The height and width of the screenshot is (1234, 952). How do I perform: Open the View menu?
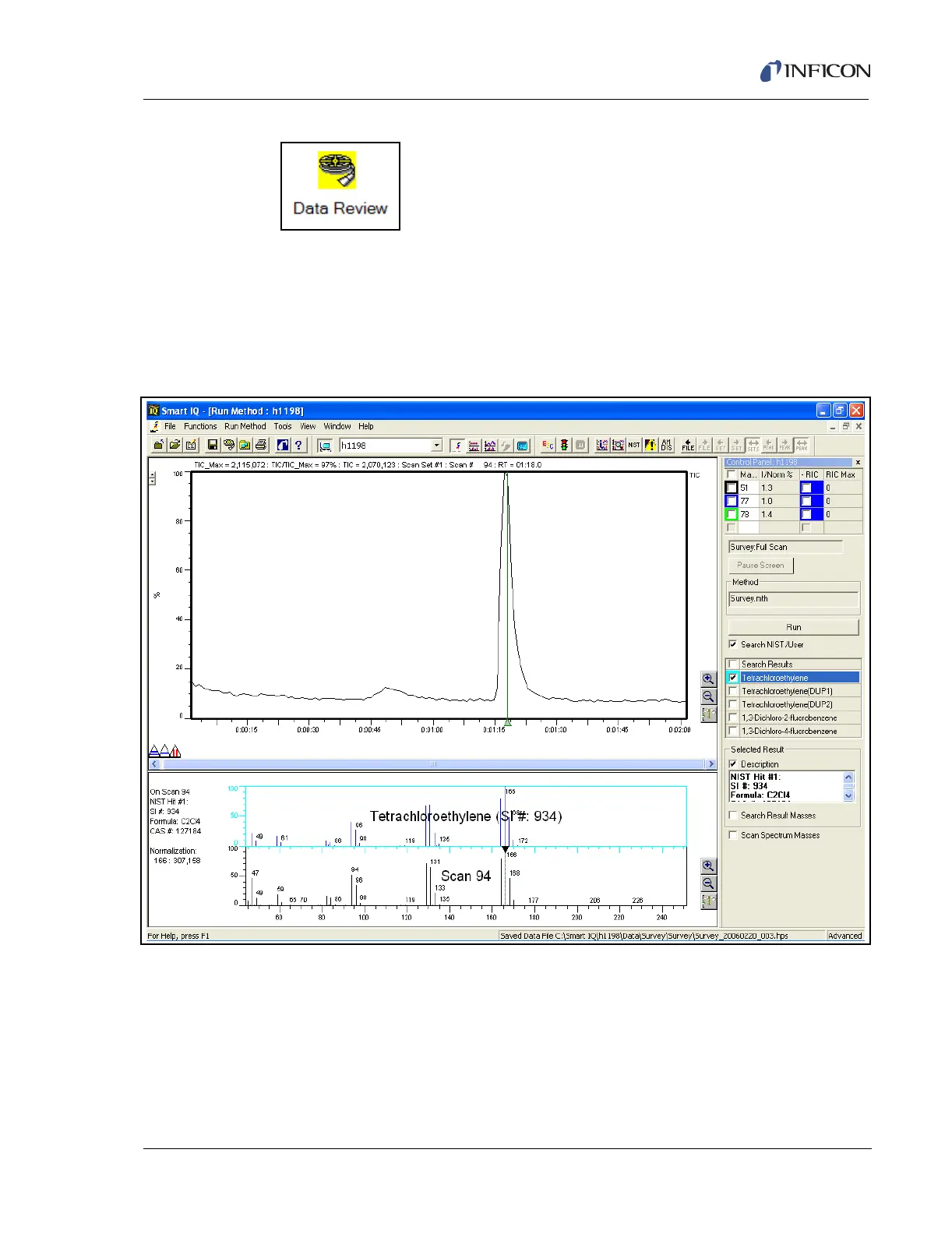coord(308,426)
